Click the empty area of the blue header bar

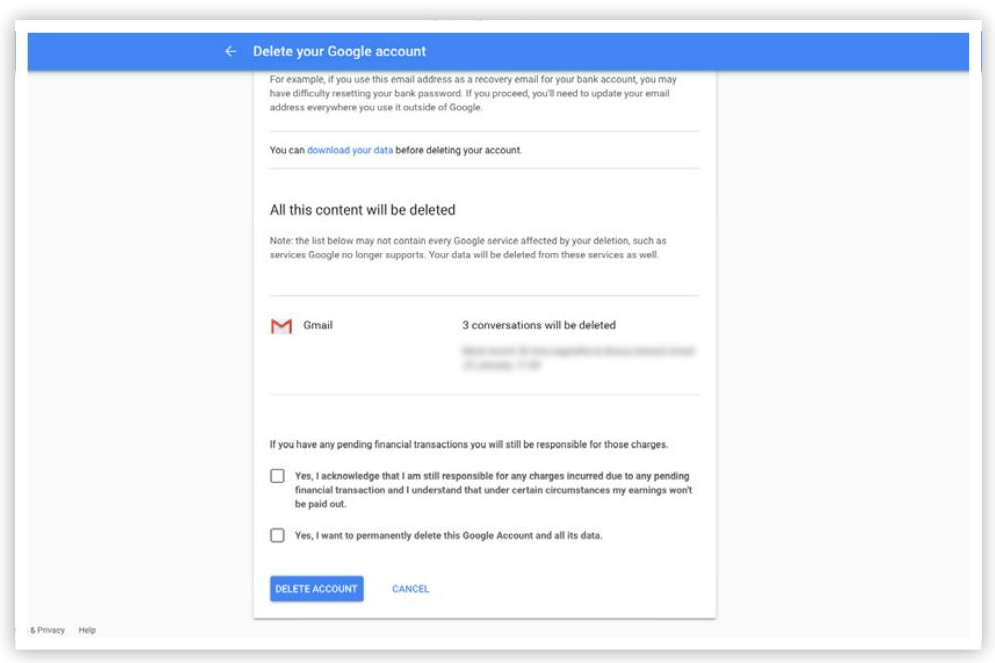tap(700, 51)
